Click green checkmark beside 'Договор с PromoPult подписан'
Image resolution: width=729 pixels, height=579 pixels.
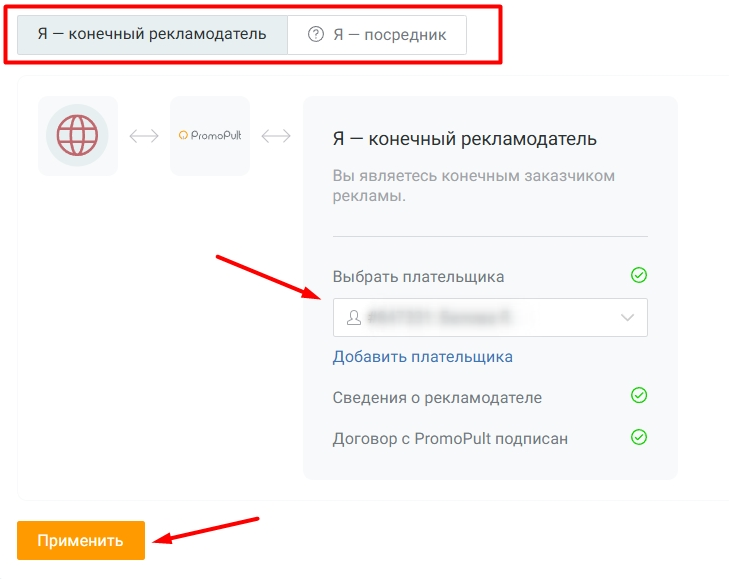tap(639, 437)
